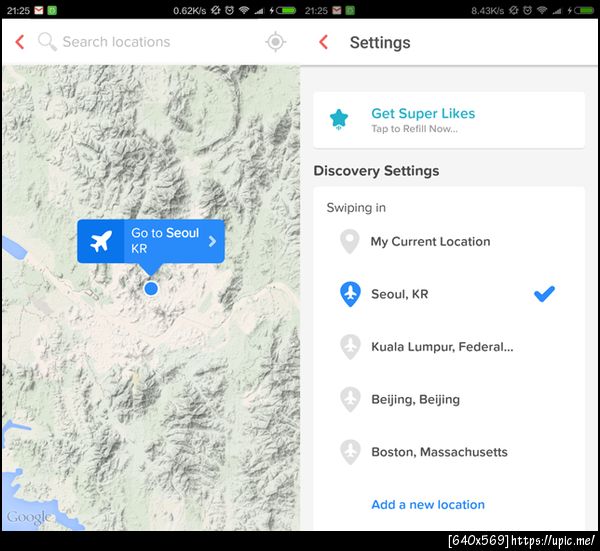Tap the airplane icon in Go to Seoul bubble

tap(101, 241)
